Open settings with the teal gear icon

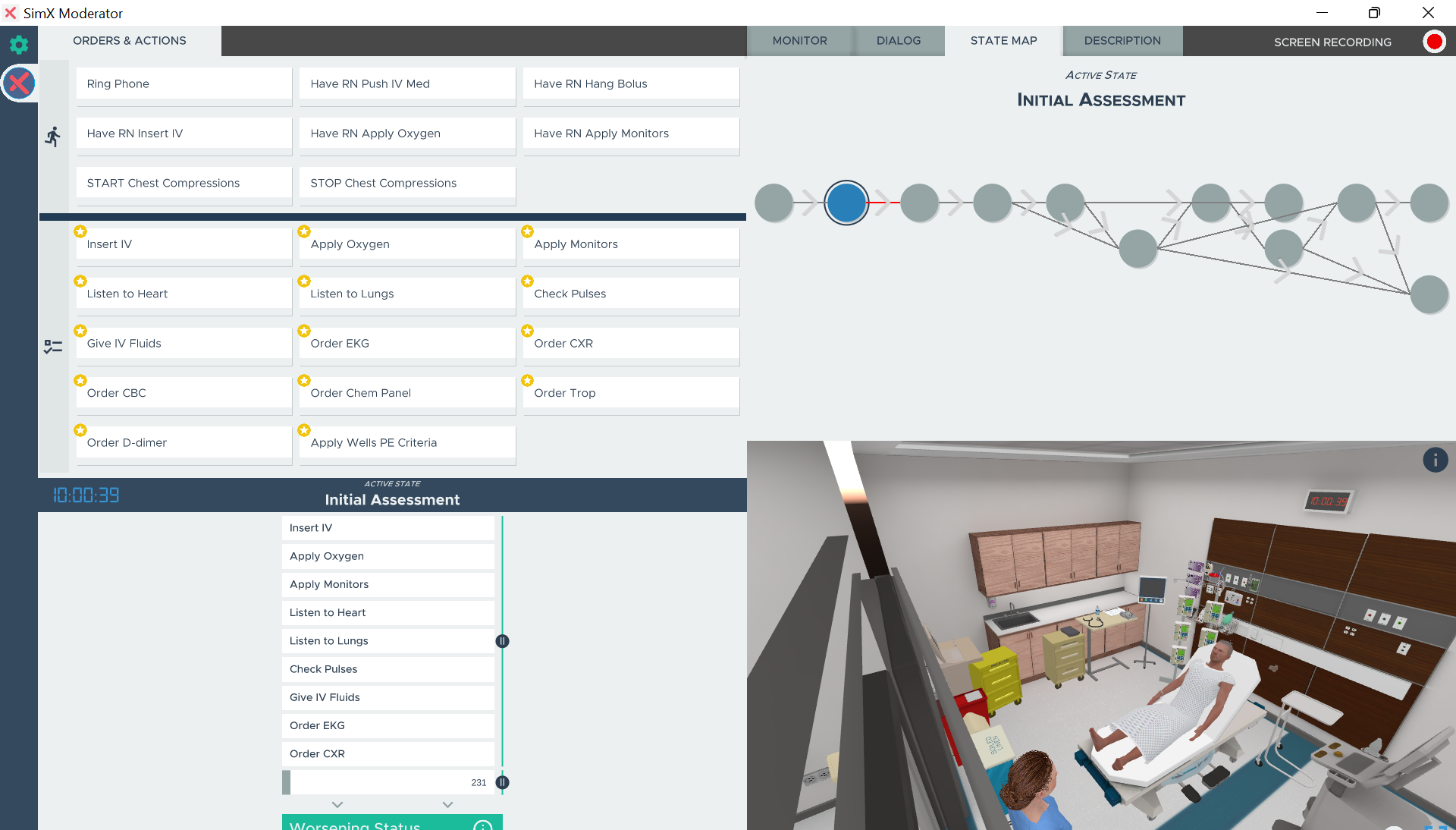point(19,45)
